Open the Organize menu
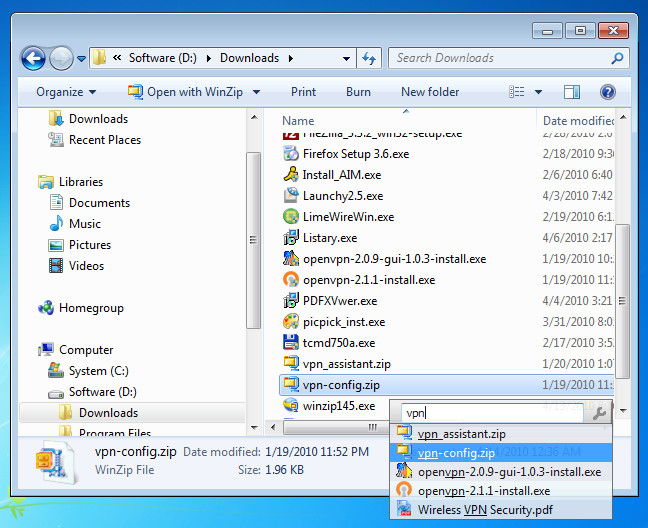 click(66, 92)
